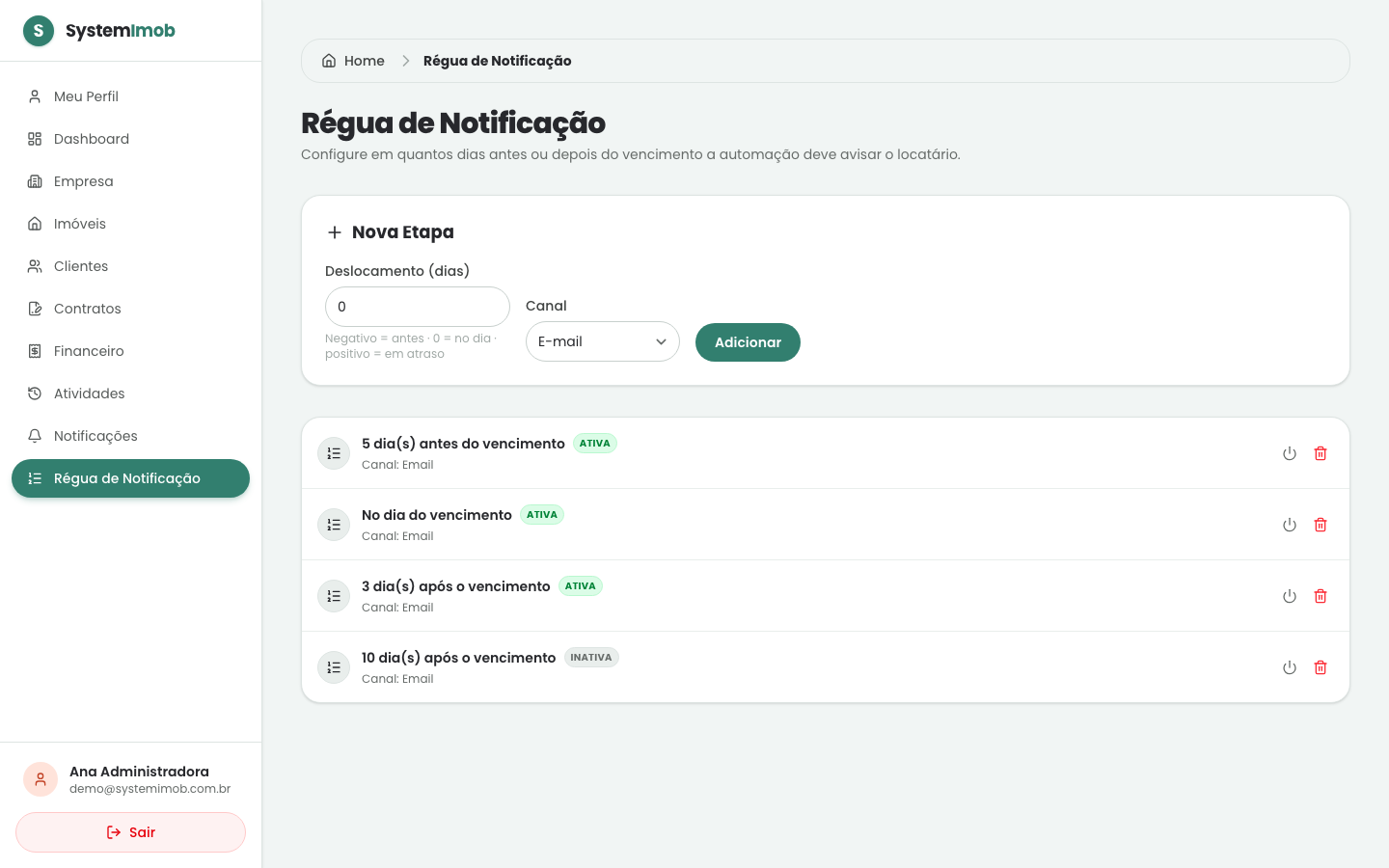1389x868 pixels.
Task: Click the "Régua de Notificação" breadcrumb text
Action: click(x=498, y=61)
